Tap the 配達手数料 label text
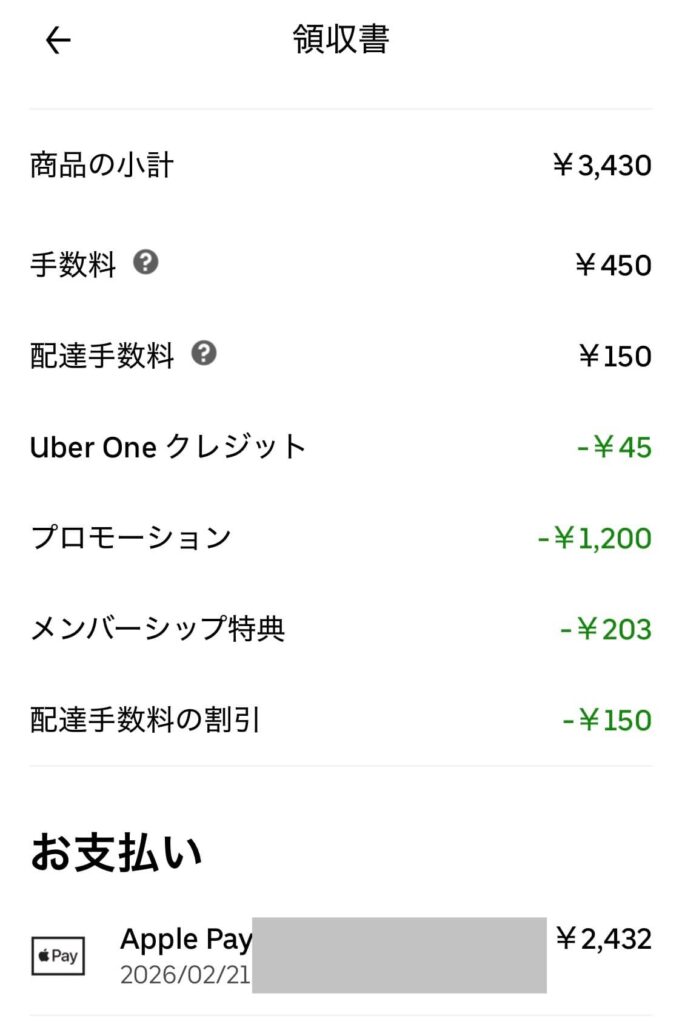The height and width of the screenshot is (1024, 682). pyautogui.click(x=102, y=356)
